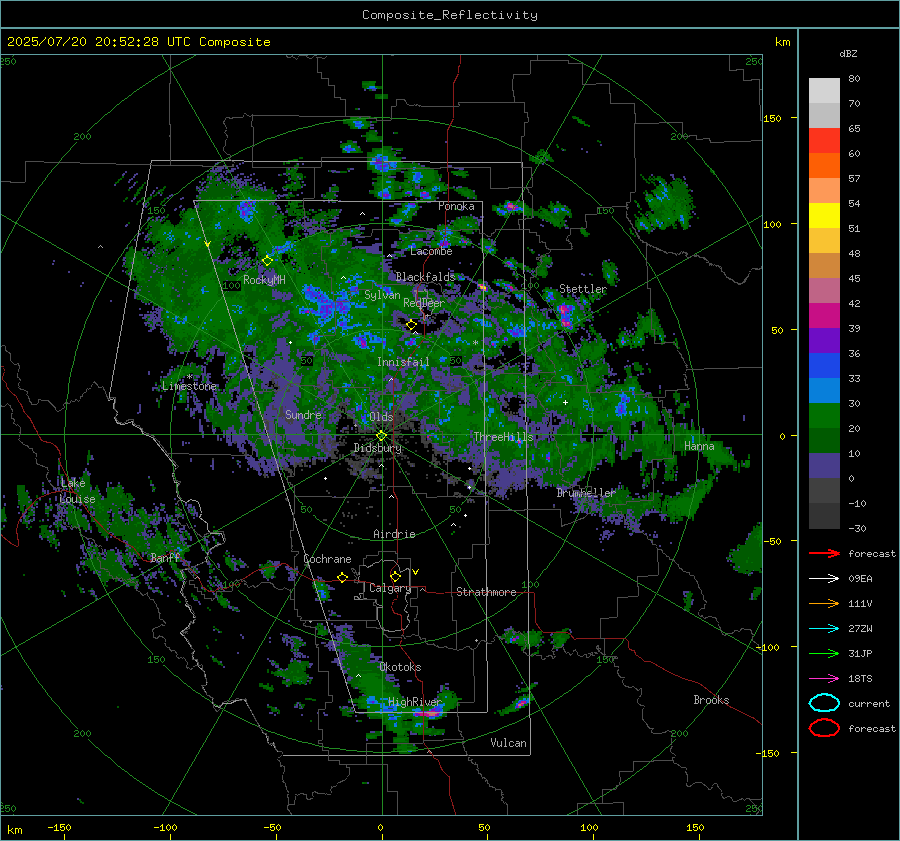Image resolution: width=900 pixels, height=841 pixels.
Task: Click the red forecast ellipse icon
Action: [824, 728]
